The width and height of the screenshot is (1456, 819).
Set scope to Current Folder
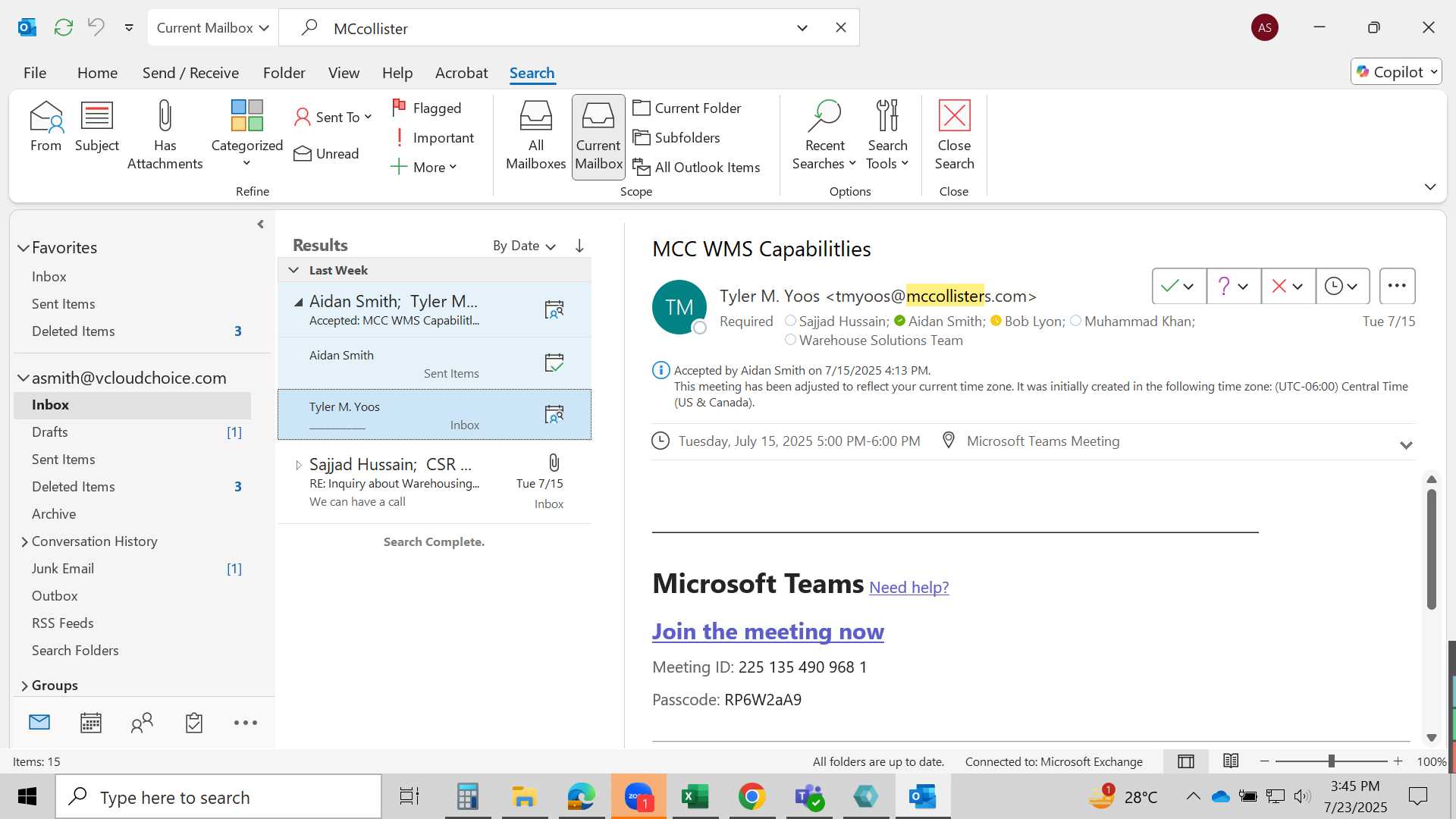[x=687, y=108]
